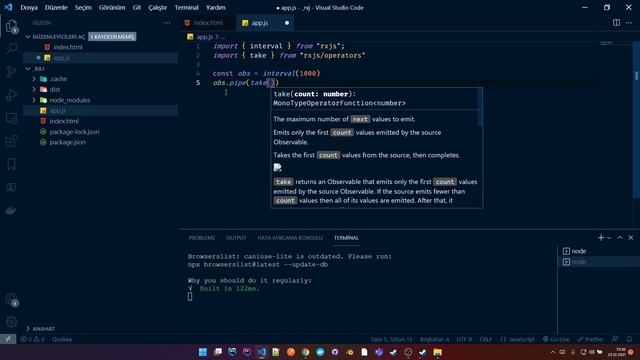
Task: Select the first node terminal instance
Action: click(x=598, y=251)
